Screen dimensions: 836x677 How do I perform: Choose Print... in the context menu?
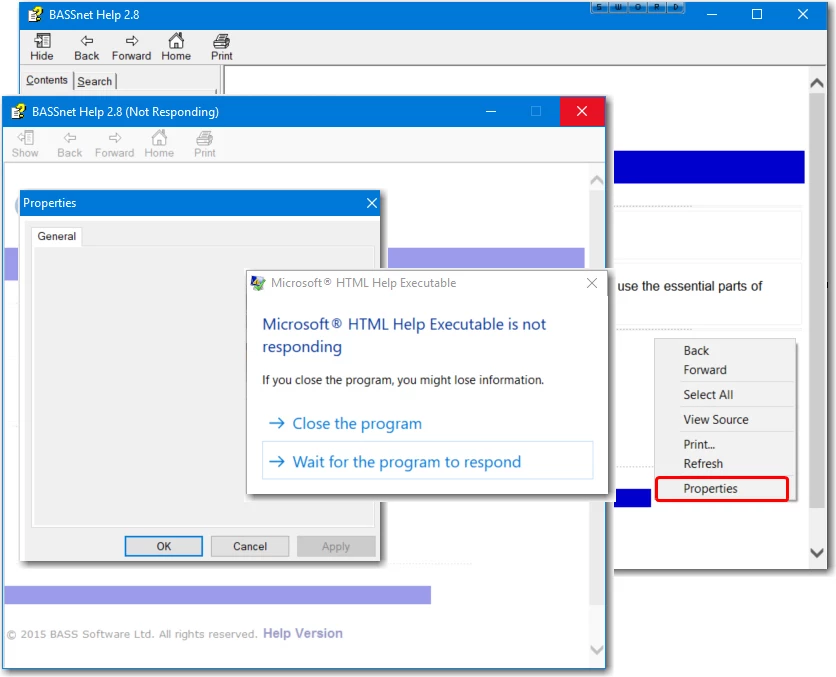[x=699, y=444]
